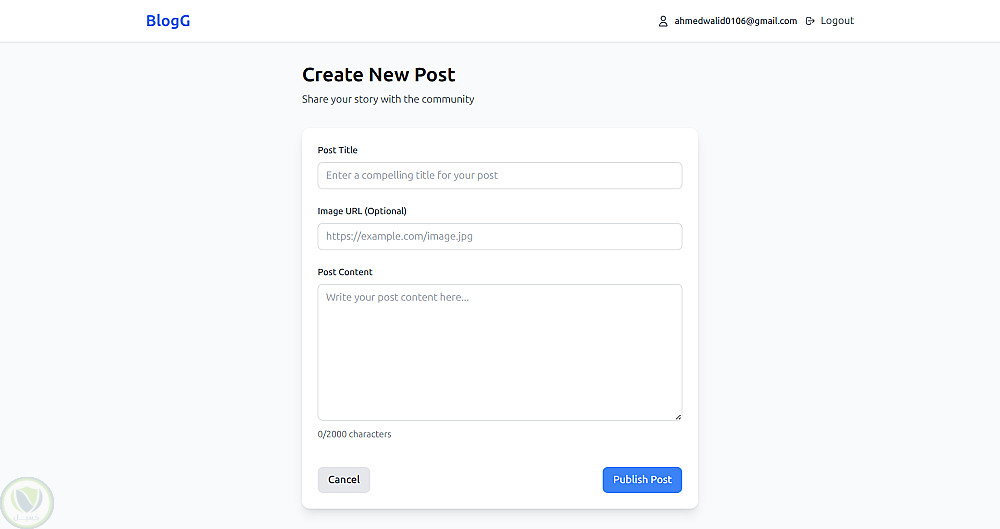
Task: Click the Post Title label
Action: [x=337, y=150]
